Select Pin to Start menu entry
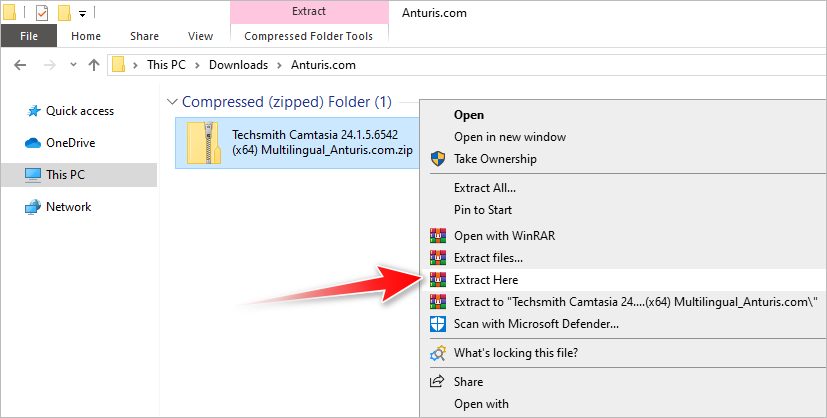The image size is (827, 418). point(482,209)
